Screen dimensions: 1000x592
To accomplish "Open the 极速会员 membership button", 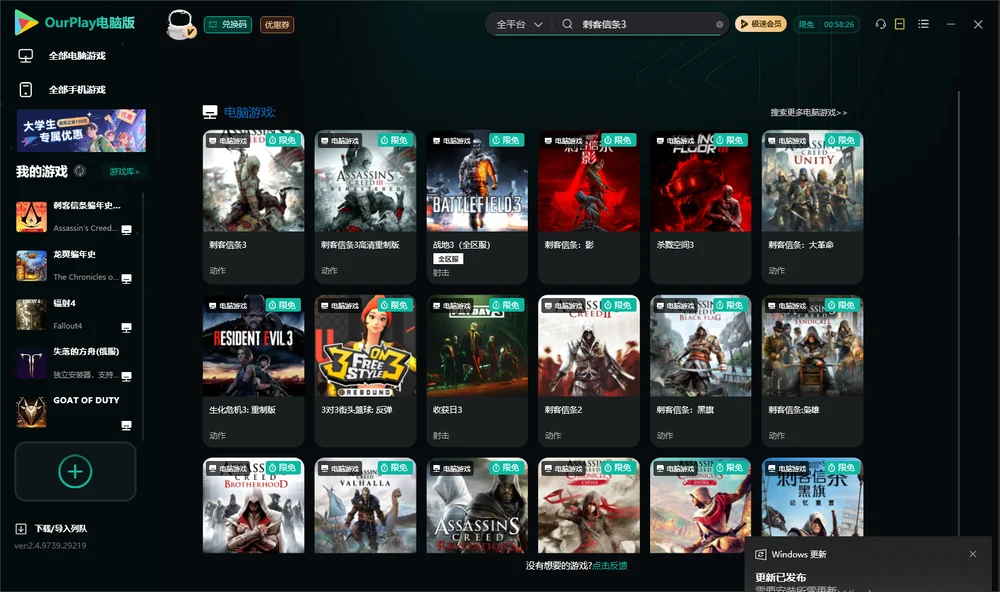I will click(x=761, y=24).
